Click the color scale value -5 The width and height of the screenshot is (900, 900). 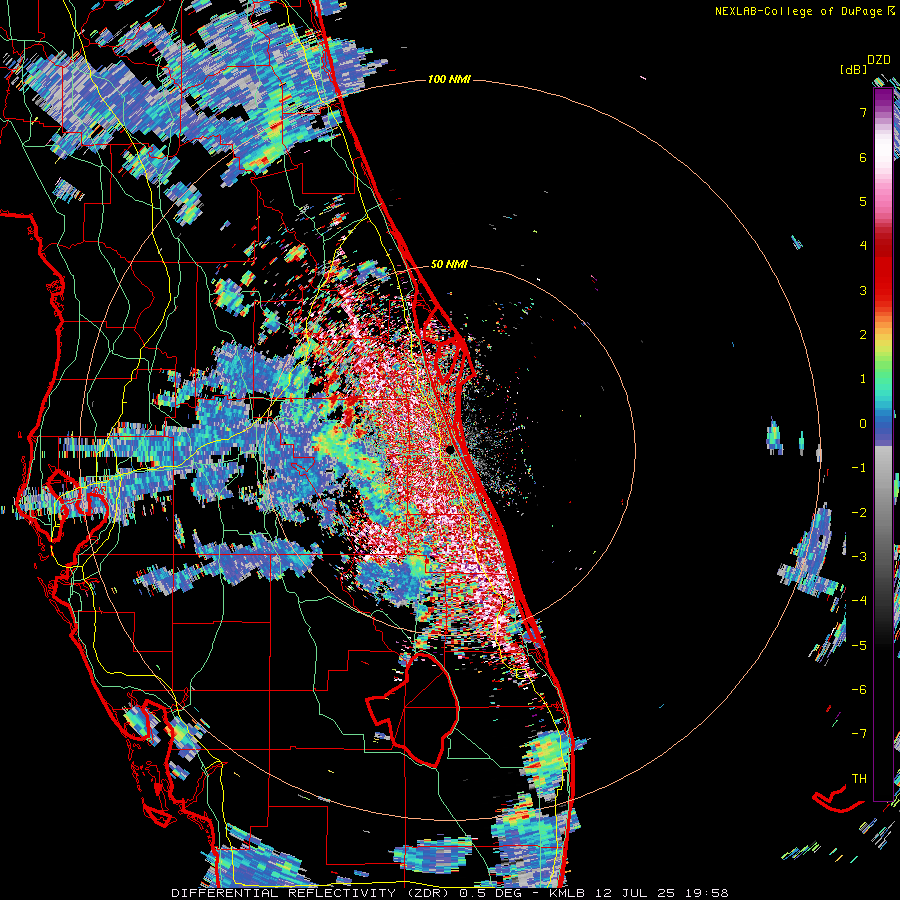(859, 645)
